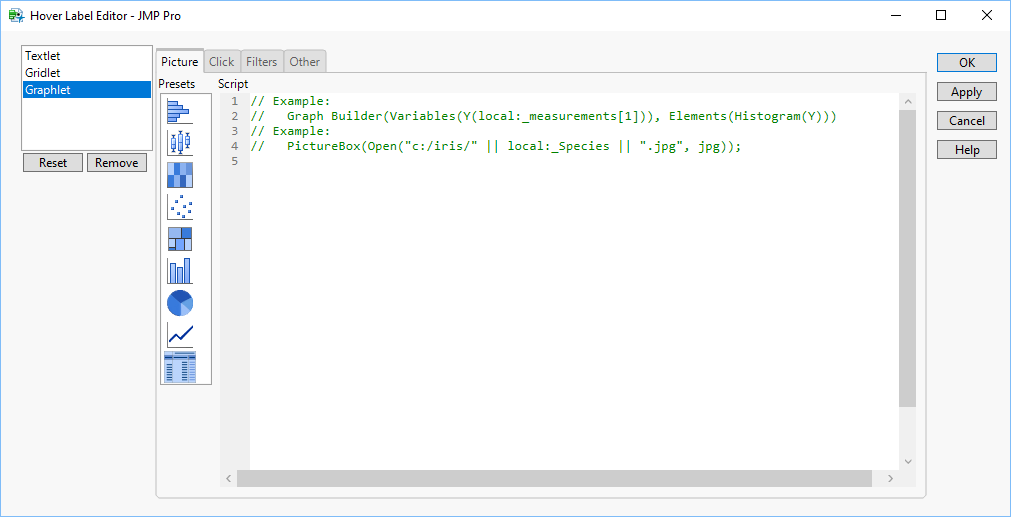Image resolution: width=1011 pixels, height=517 pixels.
Task: Maximize the Hover Label Editor window
Action: coord(941,15)
